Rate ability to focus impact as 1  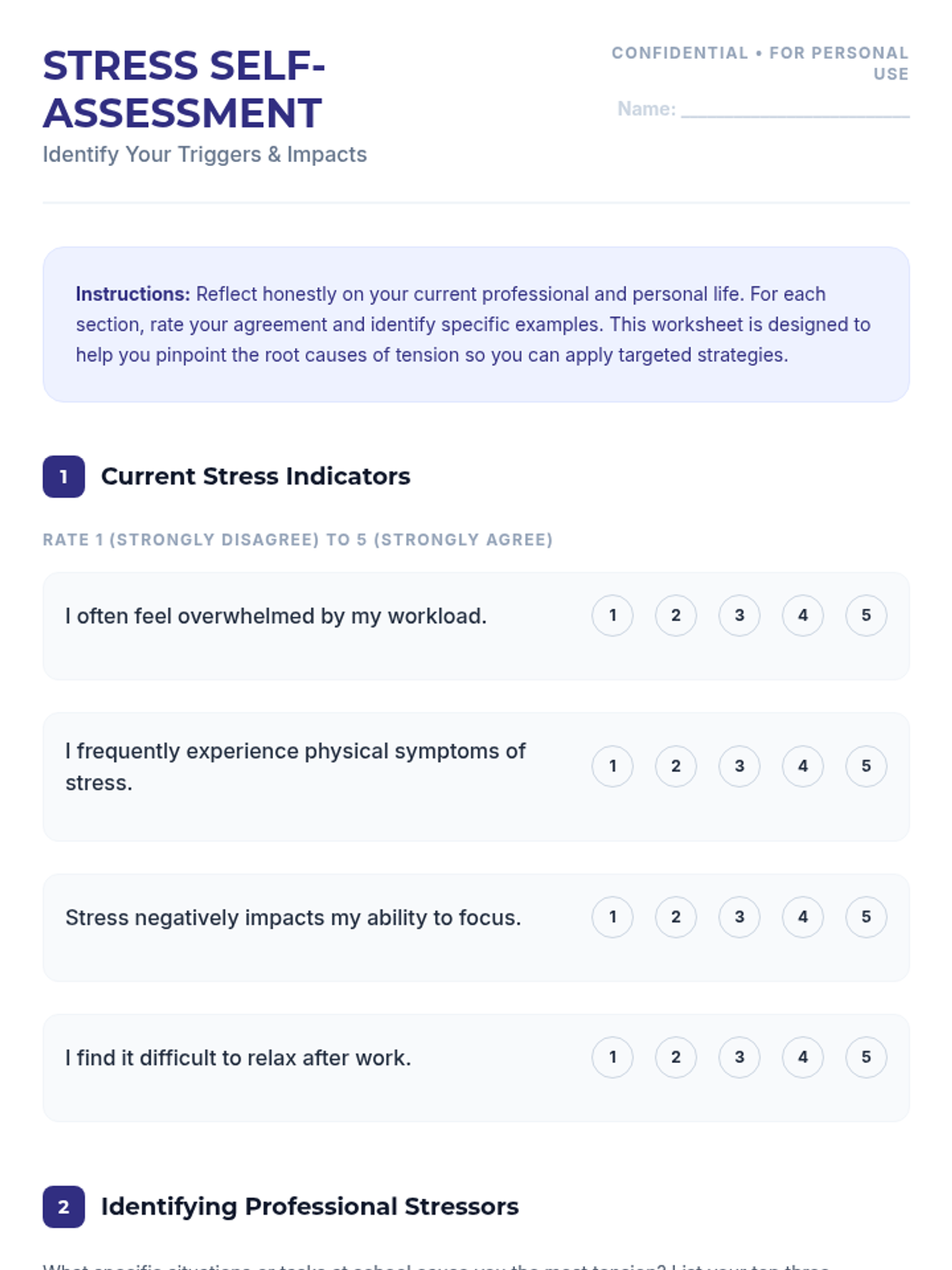click(x=612, y=917)
